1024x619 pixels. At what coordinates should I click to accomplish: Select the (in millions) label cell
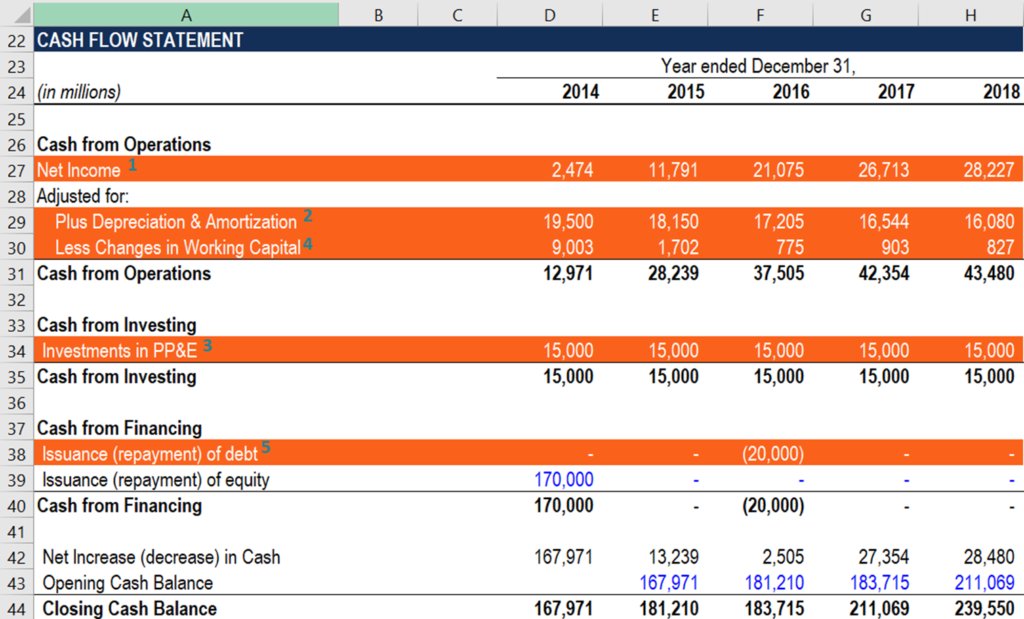pos(80,91)
